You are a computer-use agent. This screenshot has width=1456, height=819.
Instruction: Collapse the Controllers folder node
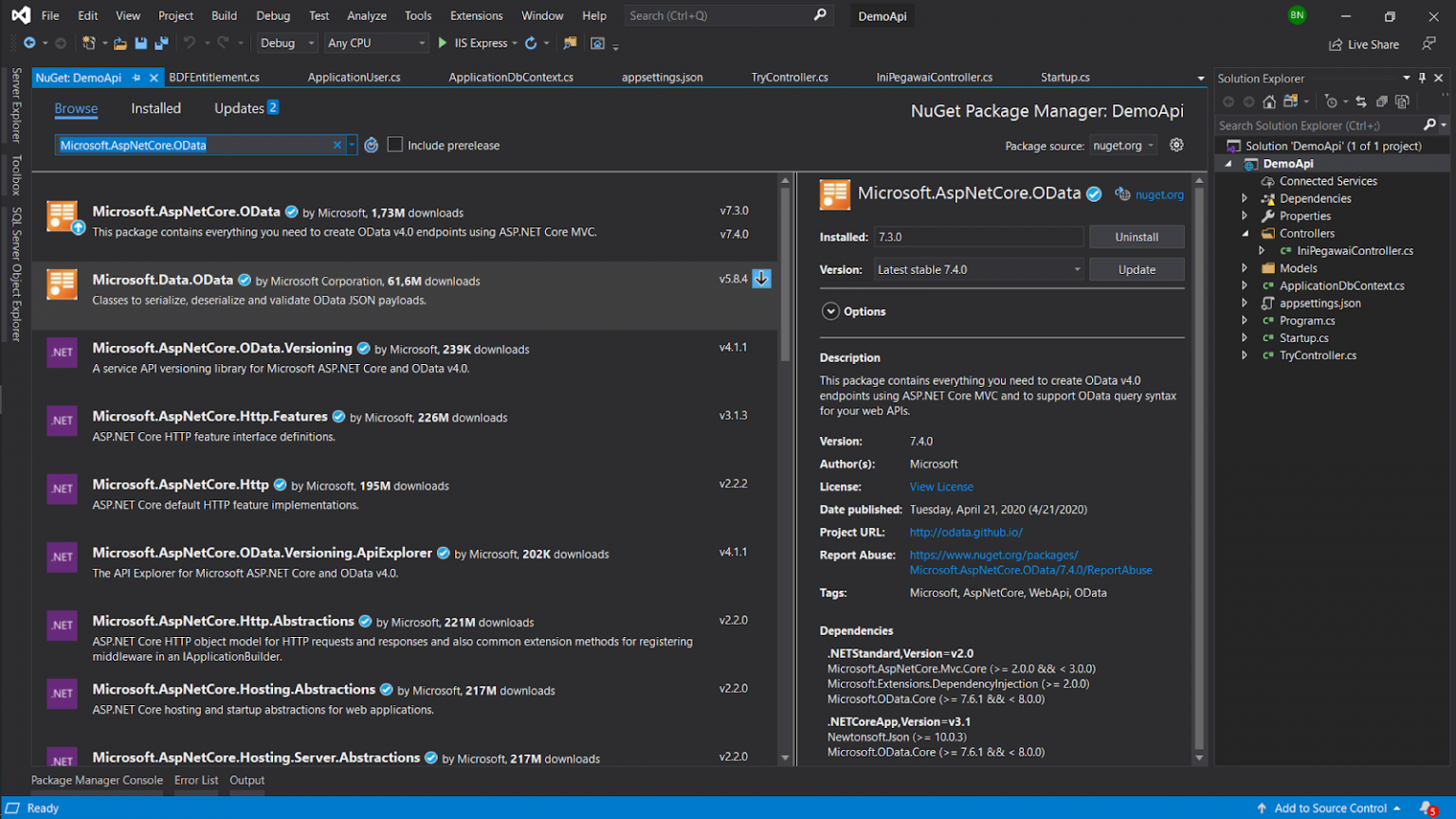point(1245,233)
